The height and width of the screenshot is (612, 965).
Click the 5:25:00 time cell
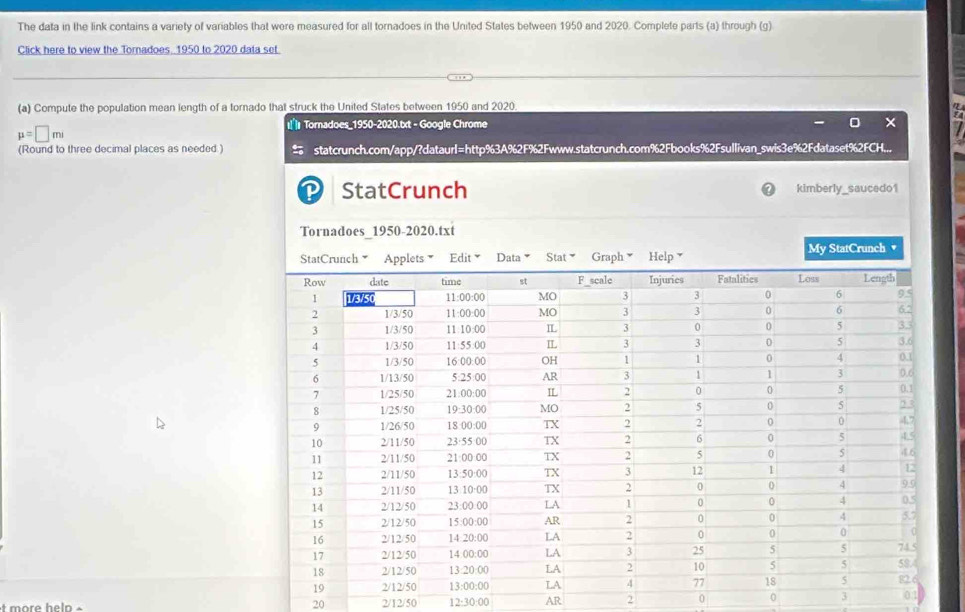[468, 377]
